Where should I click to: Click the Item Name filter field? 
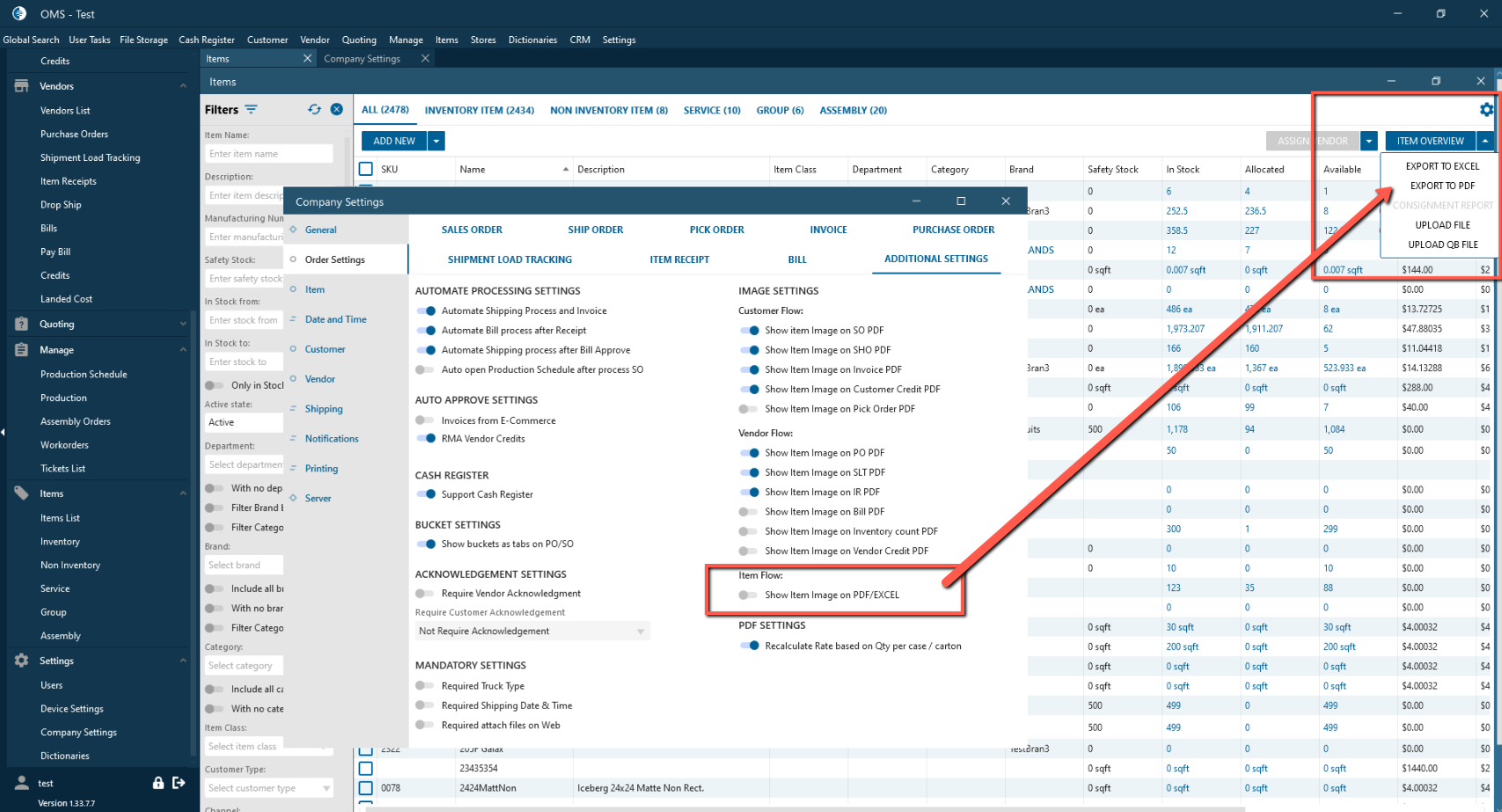[269, 154]
